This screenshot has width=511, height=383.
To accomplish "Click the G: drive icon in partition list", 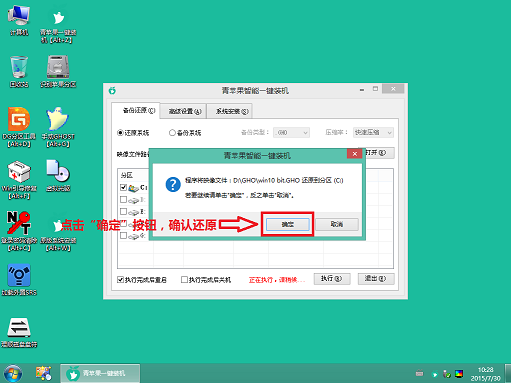I will coord(133,237).
